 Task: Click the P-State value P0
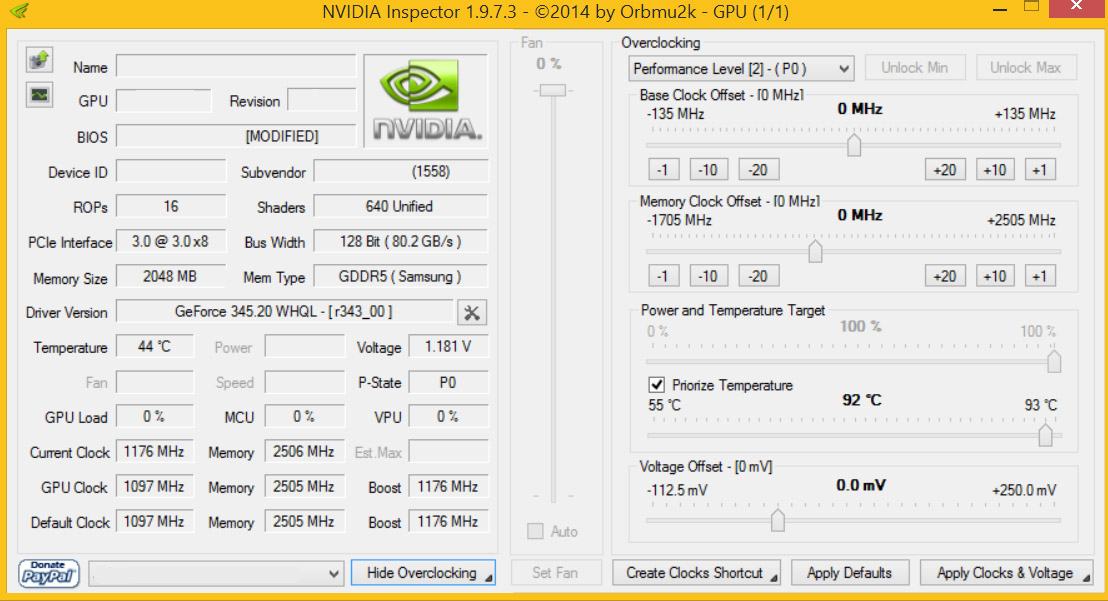pos(448,382)
